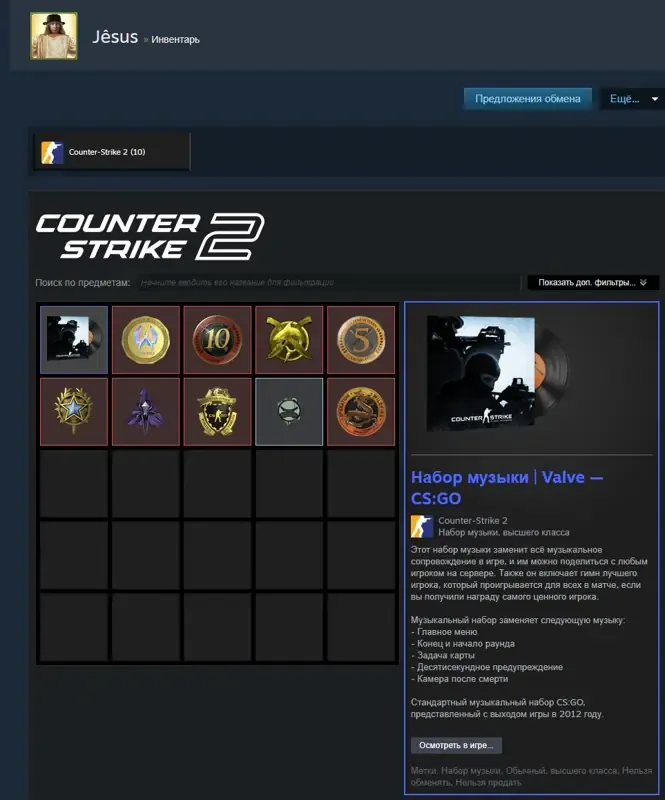
Task: Click the '- Задача карты' line
Action: point(443,655)
